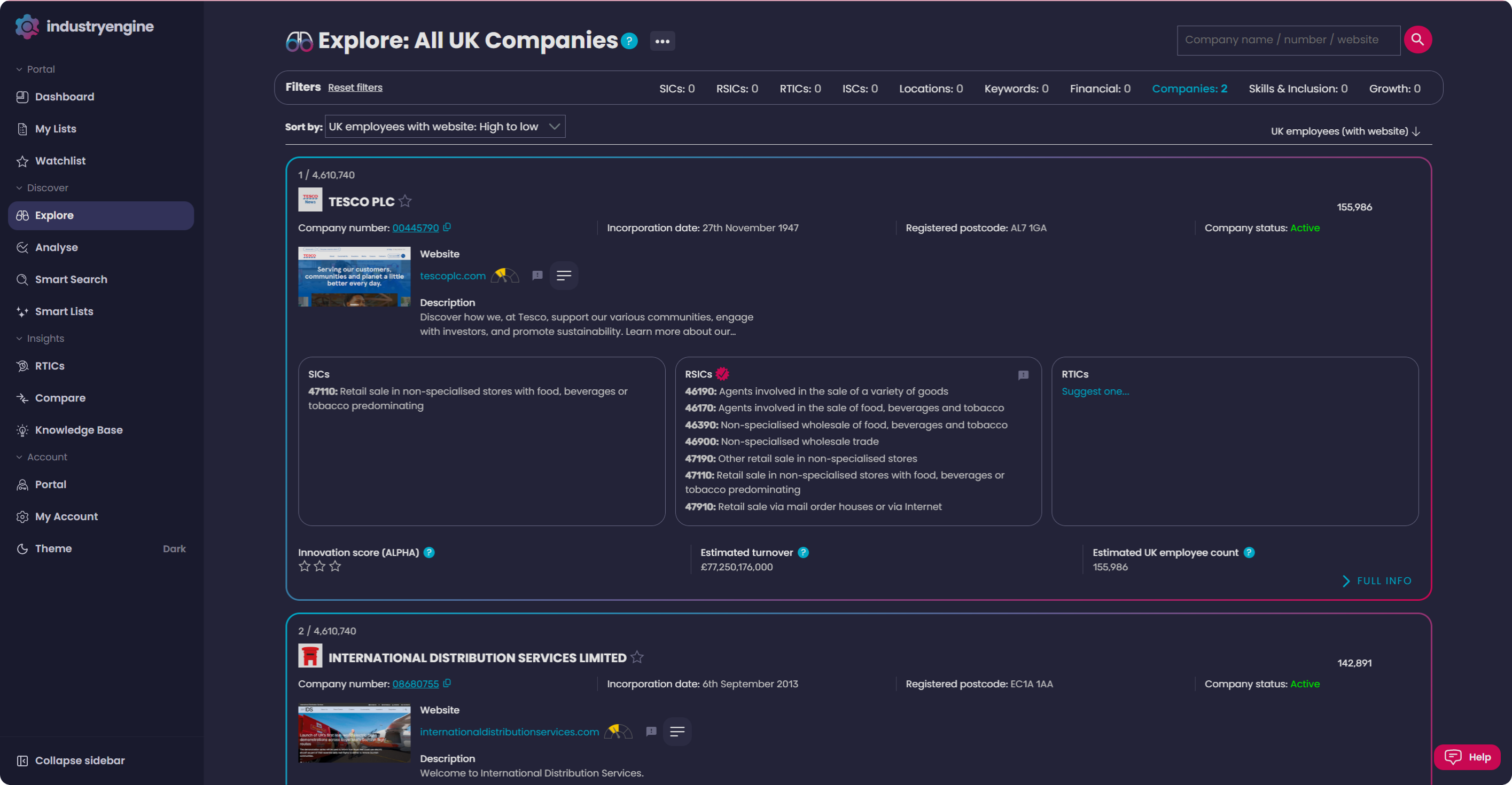The width and height of the screenshot is (1512, 785).
Task: Click the industryengine logo icon
Action: coord(27,26)
